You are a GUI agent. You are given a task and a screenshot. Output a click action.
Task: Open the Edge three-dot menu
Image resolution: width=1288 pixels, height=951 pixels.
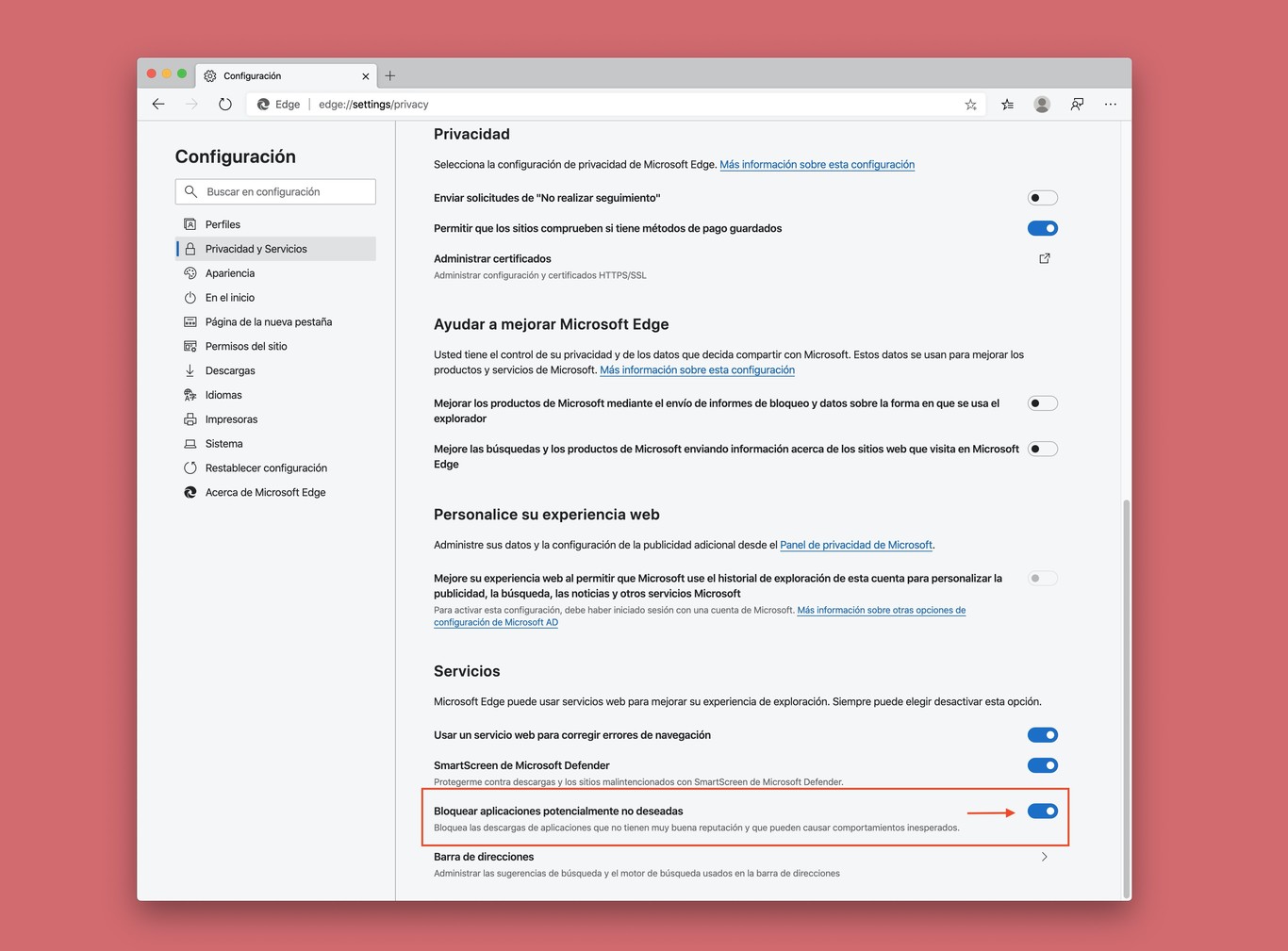tap(1111, 105)
